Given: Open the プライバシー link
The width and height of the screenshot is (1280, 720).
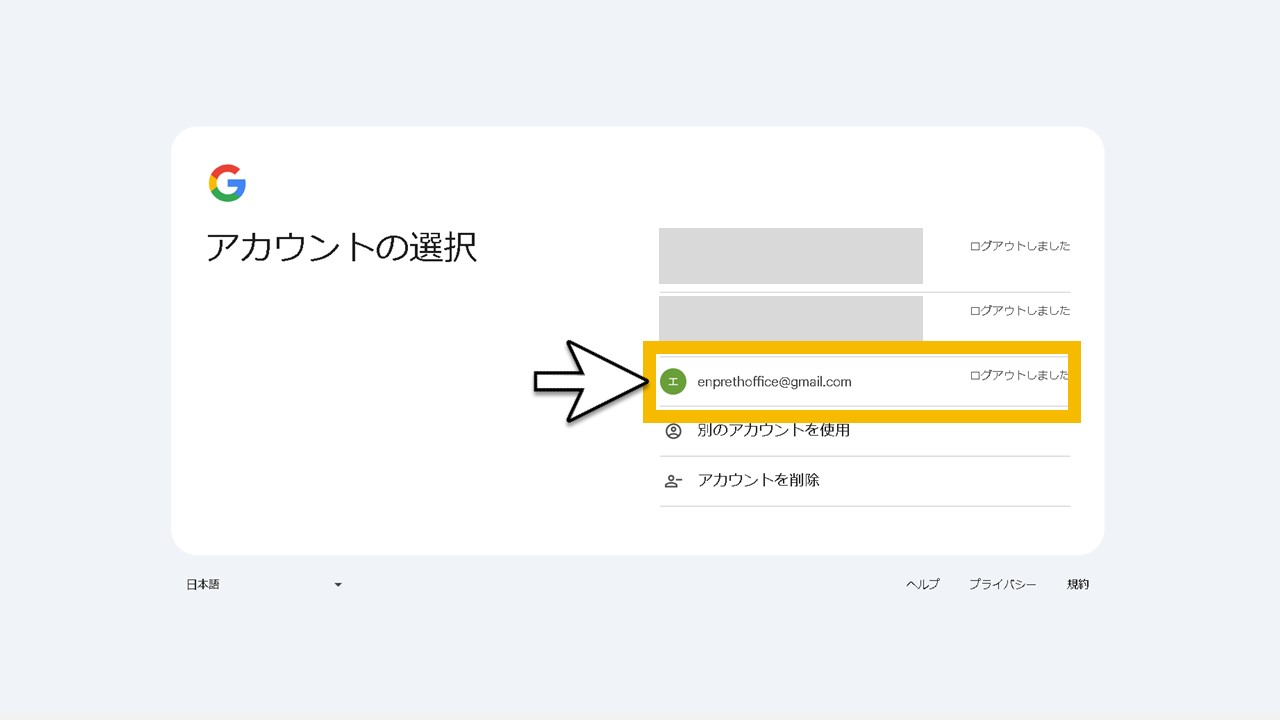Looking at the screenshot, I should pyautogui.click(x=1001, y=585).
